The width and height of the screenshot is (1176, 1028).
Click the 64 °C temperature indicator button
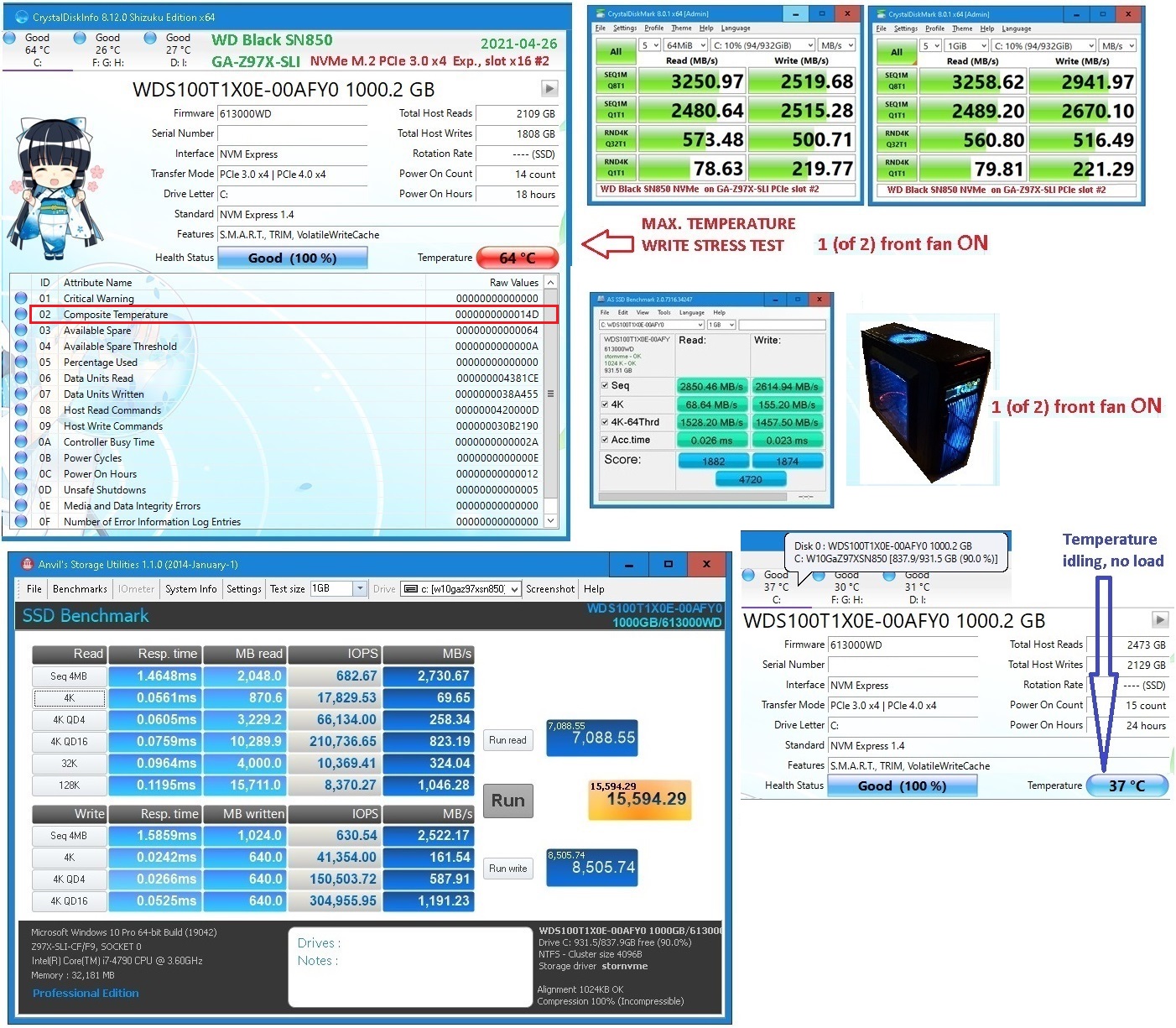(x=518, y=258)
